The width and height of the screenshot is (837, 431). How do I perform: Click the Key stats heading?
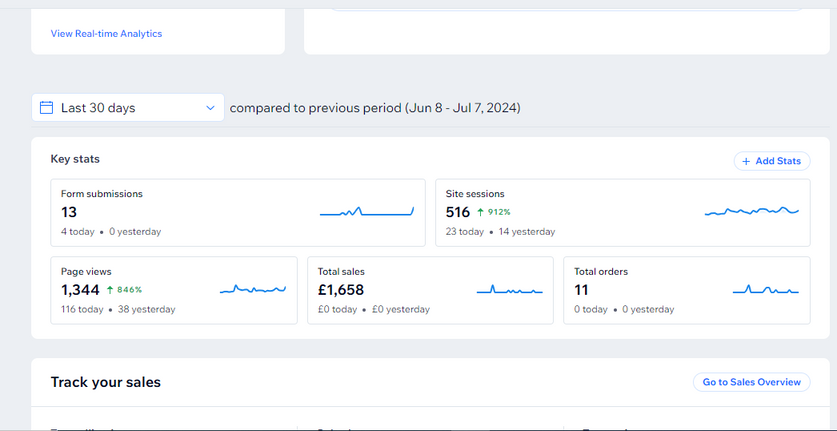[x=75, y=159]
